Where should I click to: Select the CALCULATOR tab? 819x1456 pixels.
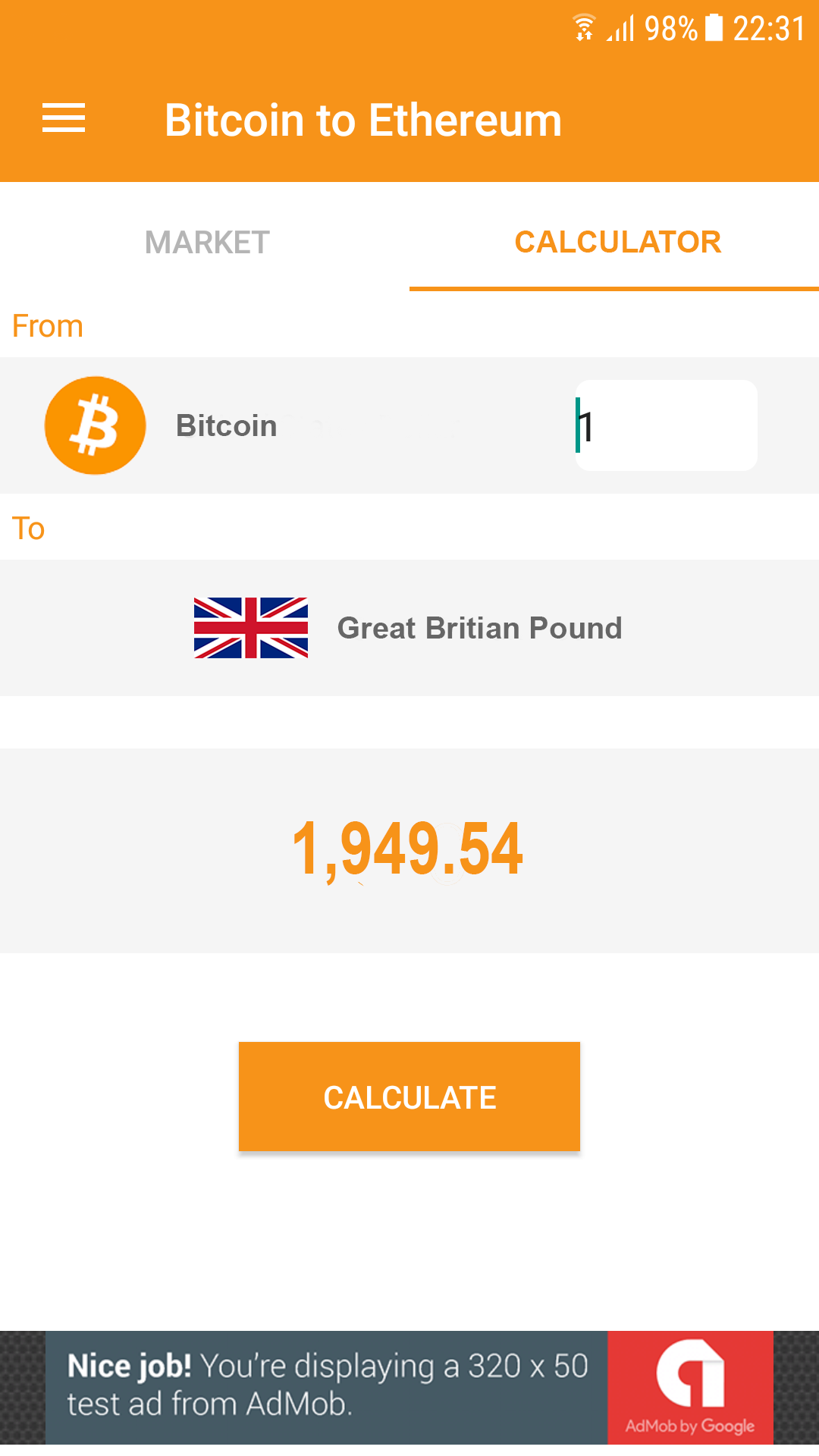[x=617, y=243]
